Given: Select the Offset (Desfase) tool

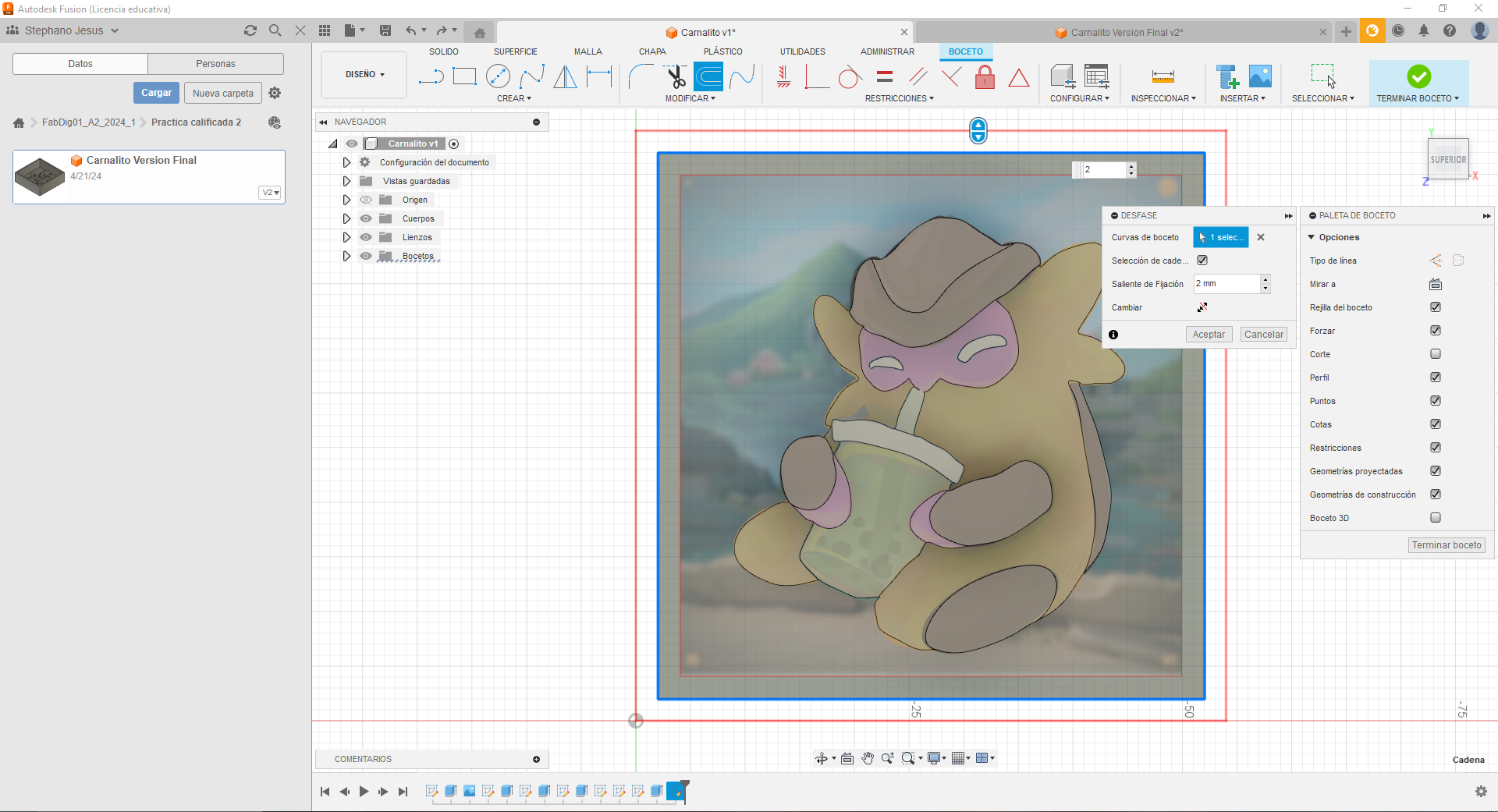Looking at the screenshot, I should (708, 76).
